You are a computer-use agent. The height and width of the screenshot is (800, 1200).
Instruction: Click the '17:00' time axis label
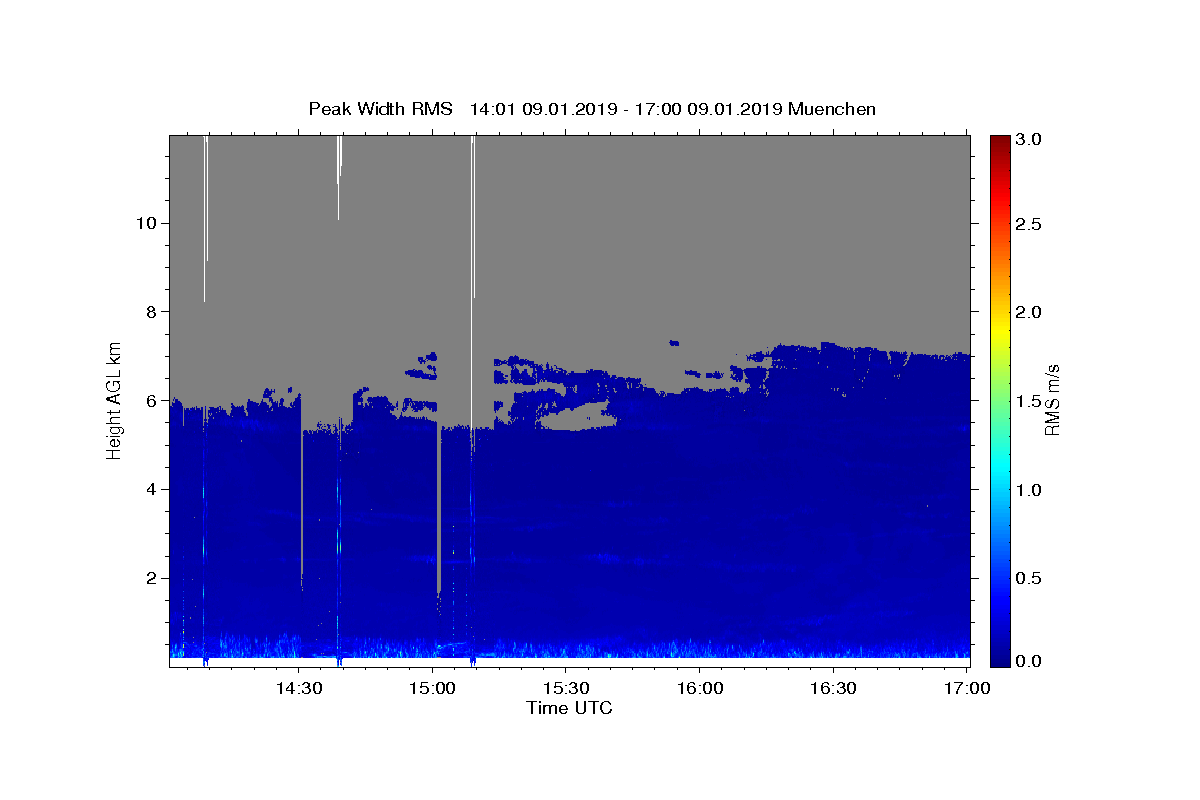[x=967, y=689]
